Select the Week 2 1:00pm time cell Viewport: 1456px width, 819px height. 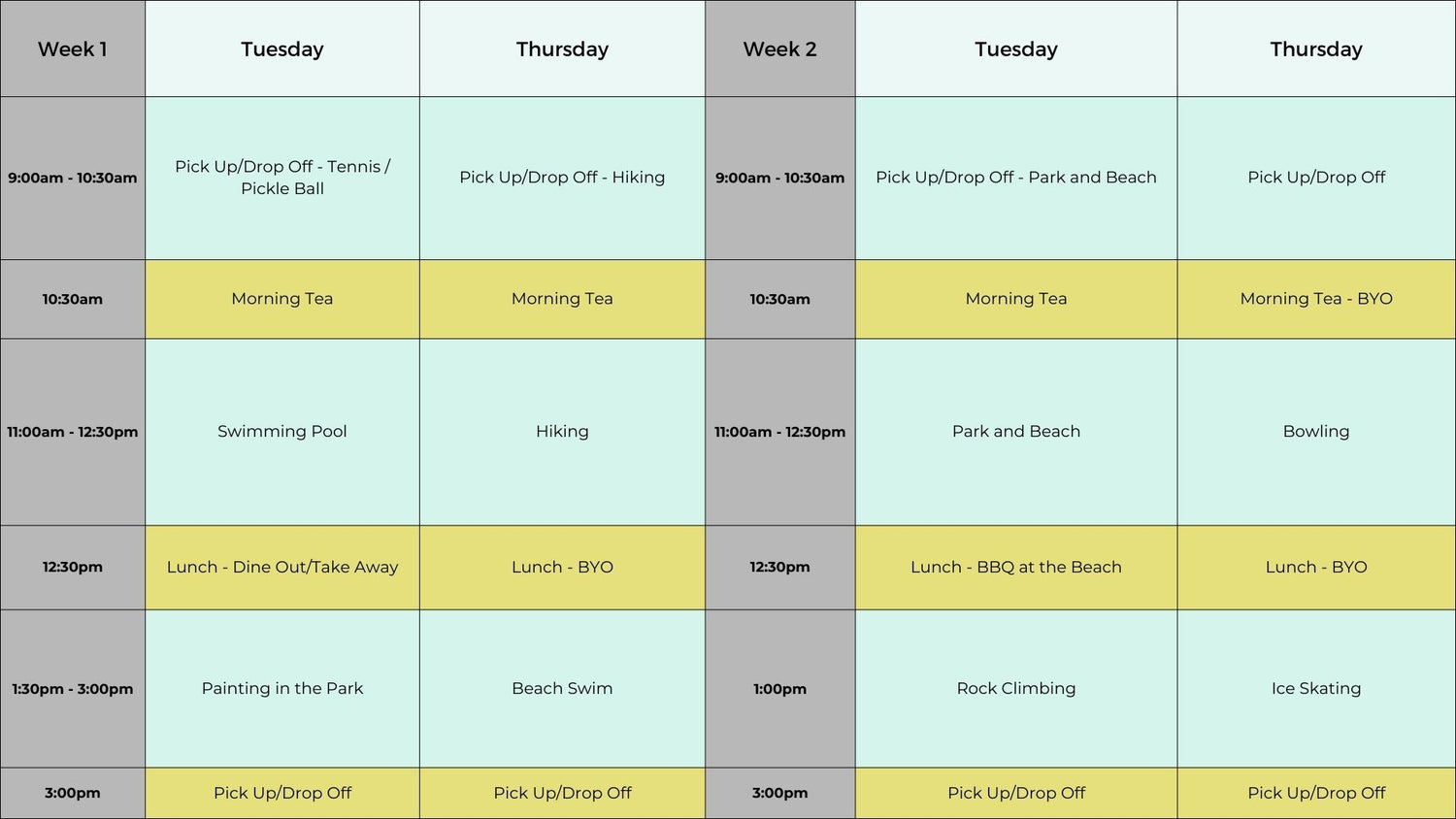pos(779,689)
